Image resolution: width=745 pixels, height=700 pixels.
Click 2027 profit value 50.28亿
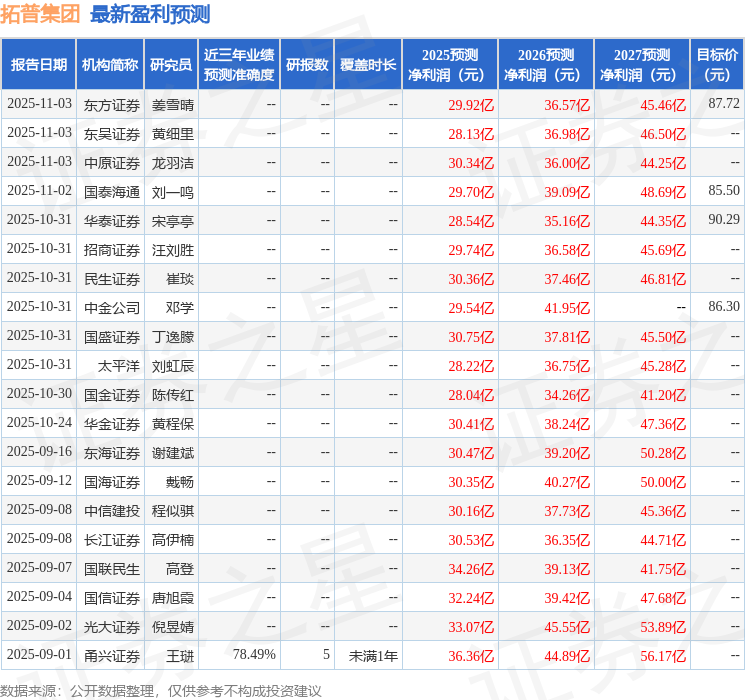[x=663, y=453]
